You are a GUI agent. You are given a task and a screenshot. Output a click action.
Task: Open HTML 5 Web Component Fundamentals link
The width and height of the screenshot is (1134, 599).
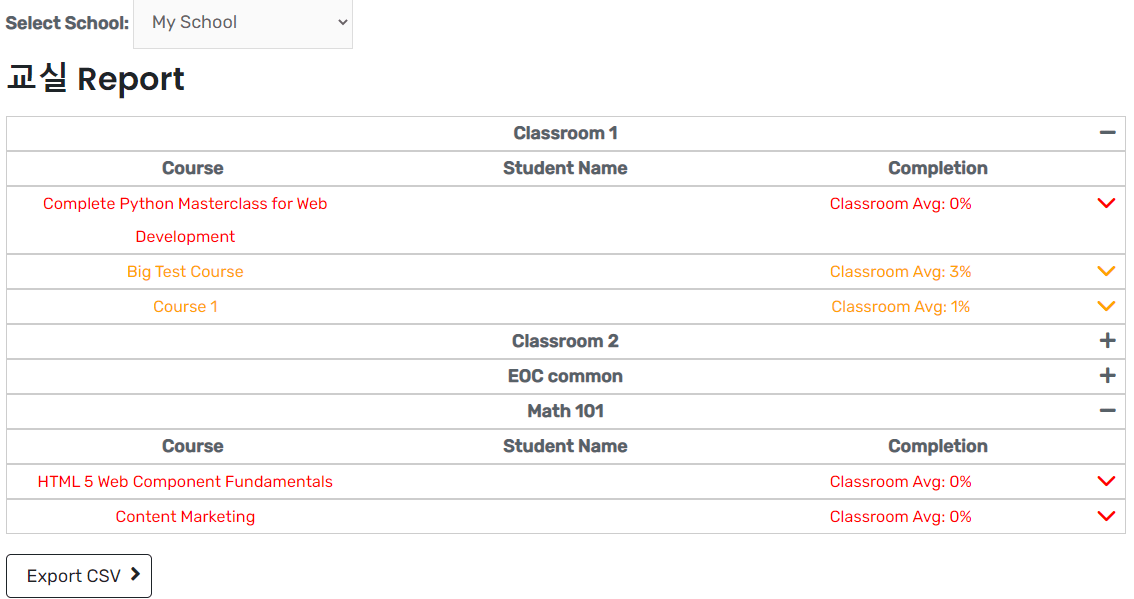pyautogui.click(x=185, y=482)
